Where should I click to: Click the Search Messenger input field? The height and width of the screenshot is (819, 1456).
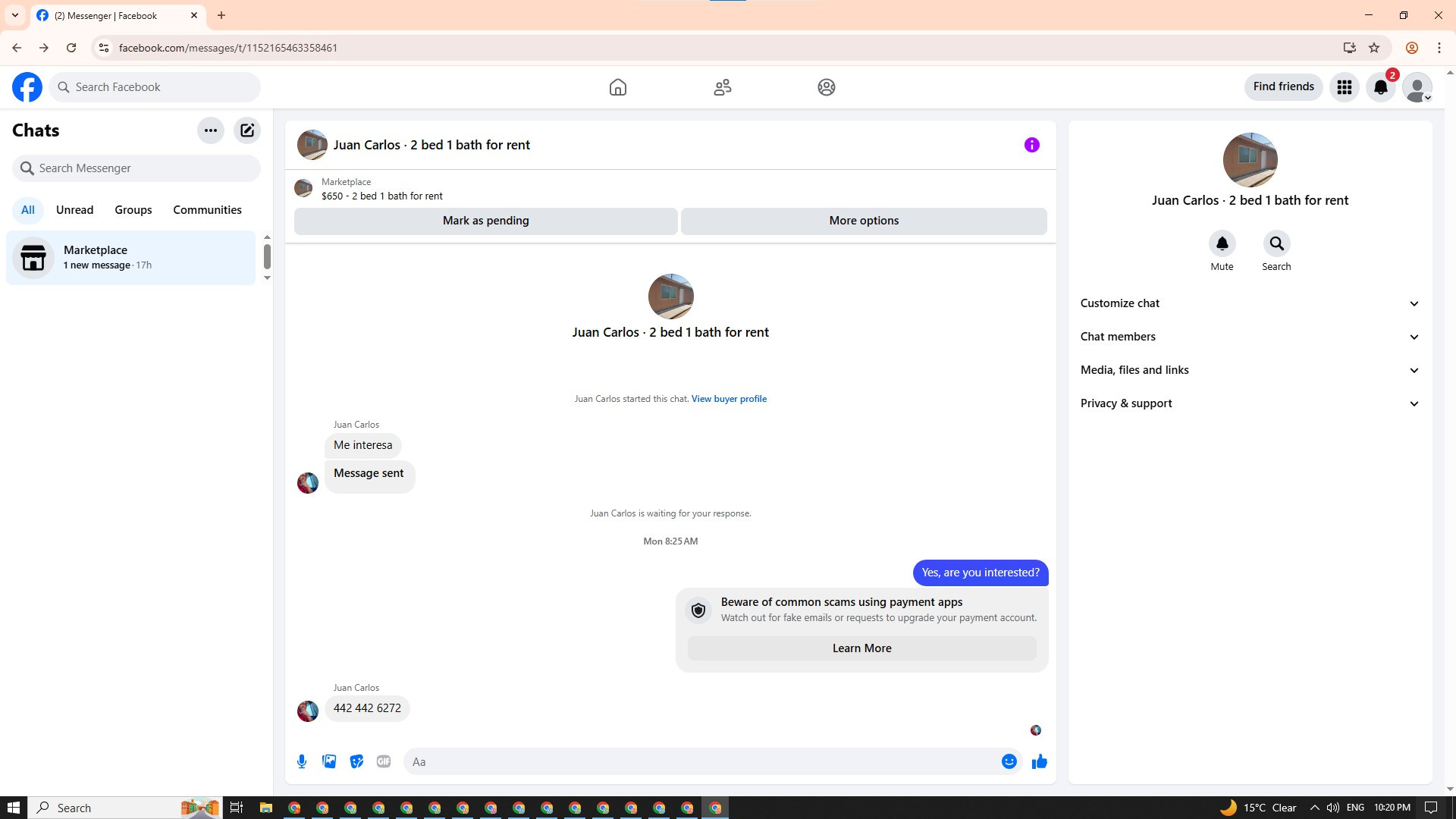point(136,168)
